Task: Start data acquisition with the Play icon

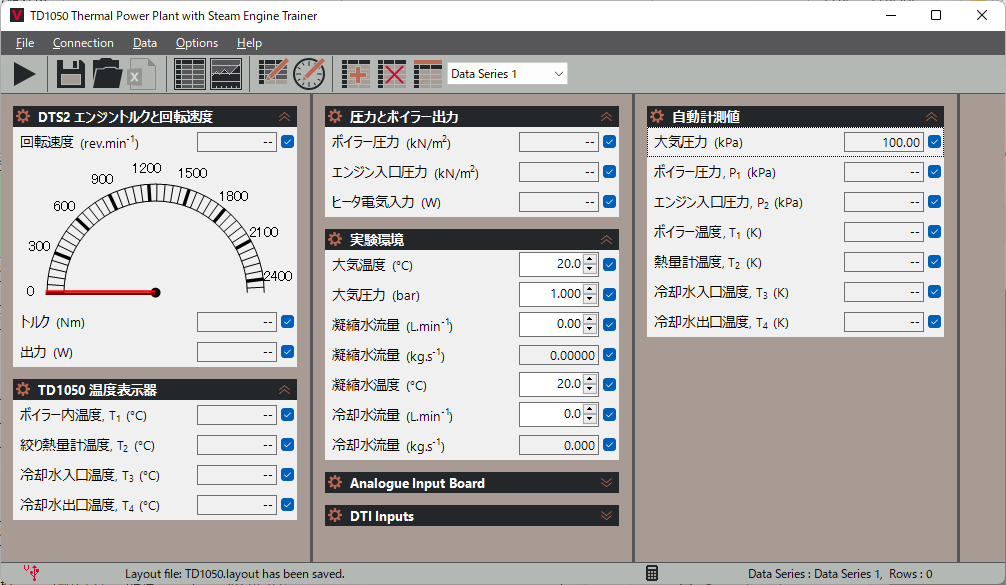Action: (24, 74)
